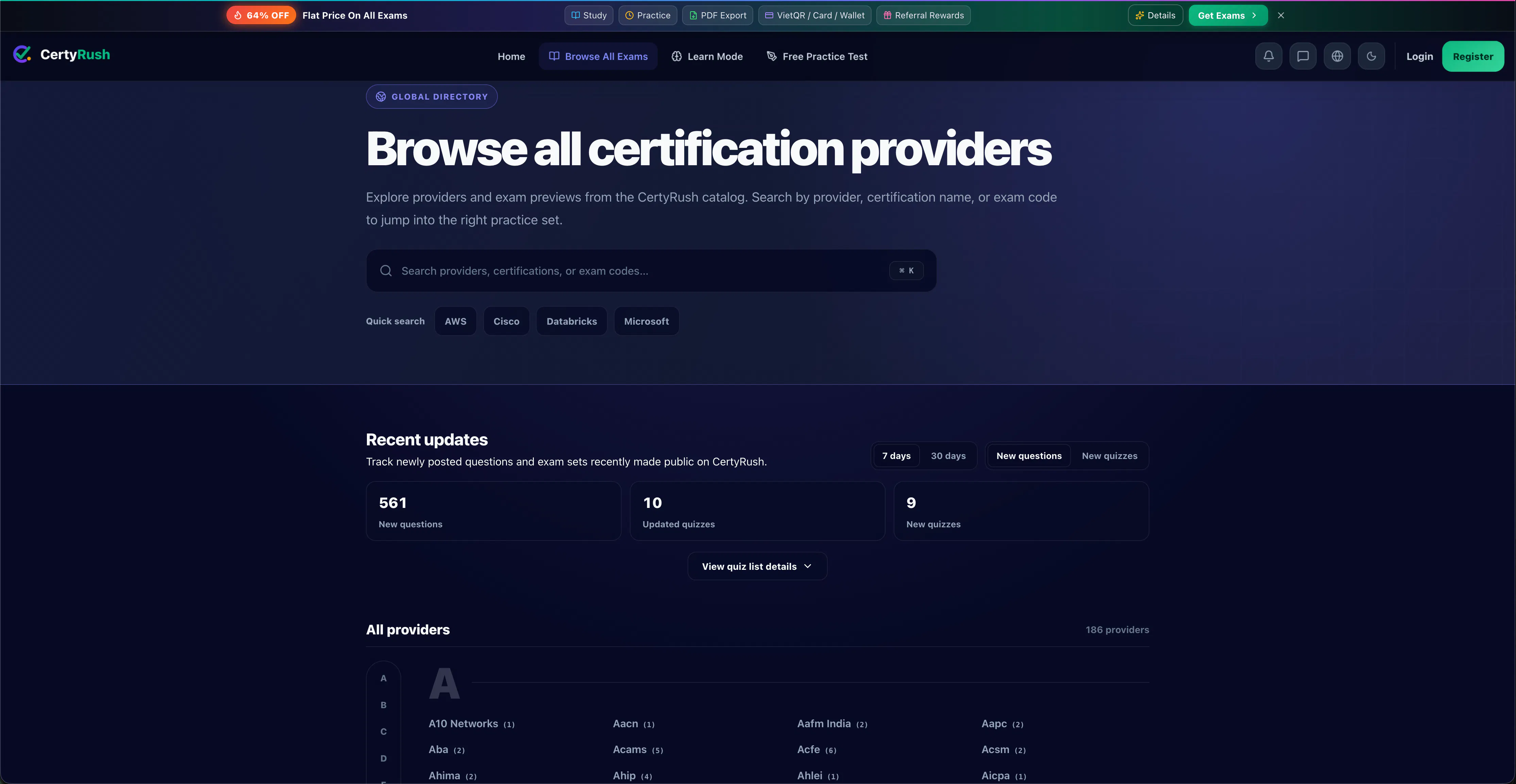
Task: Click the Global Directory badge
Action: click(x=432, y=97)
